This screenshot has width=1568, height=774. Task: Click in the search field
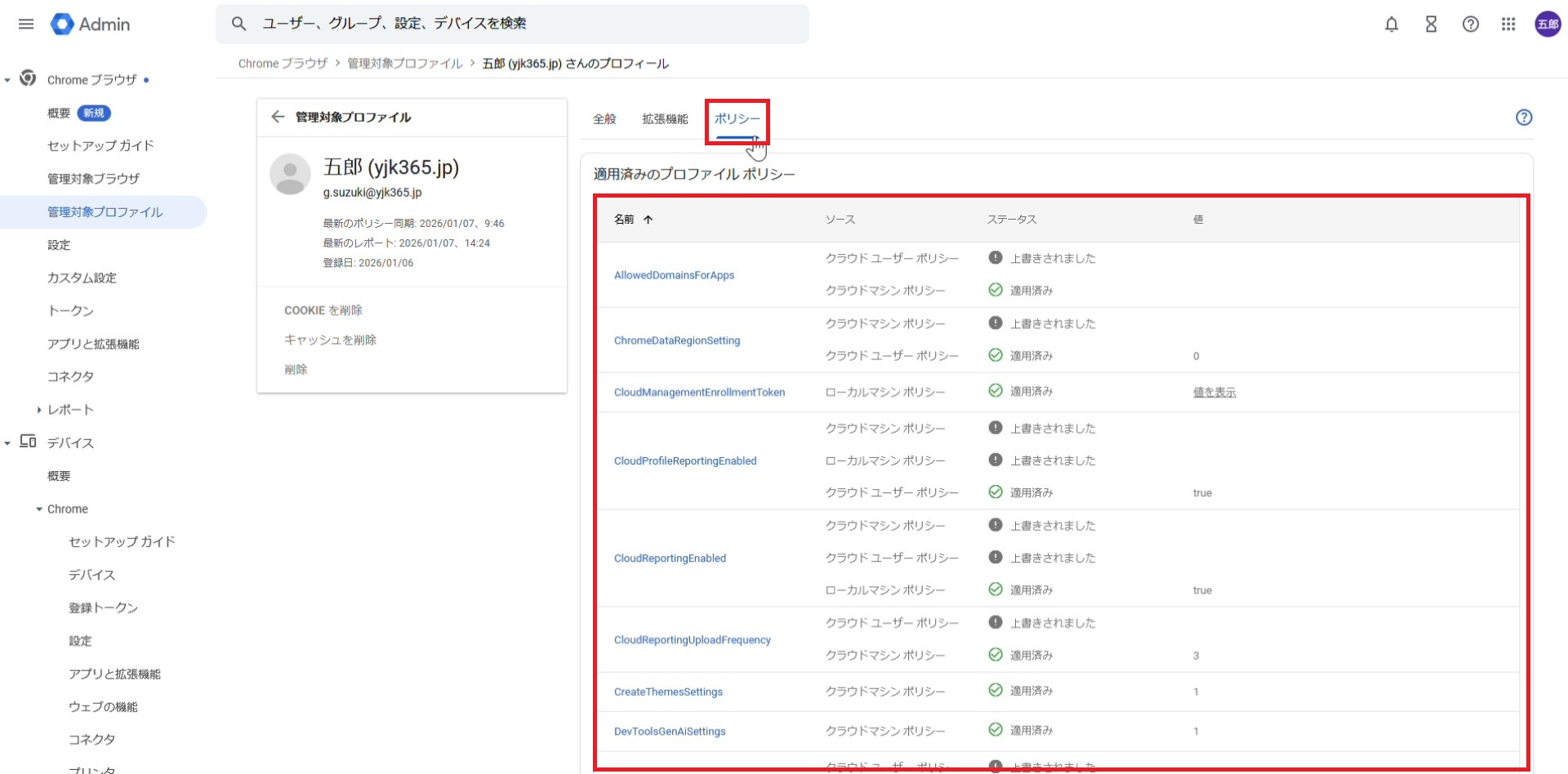click(523, 24)
